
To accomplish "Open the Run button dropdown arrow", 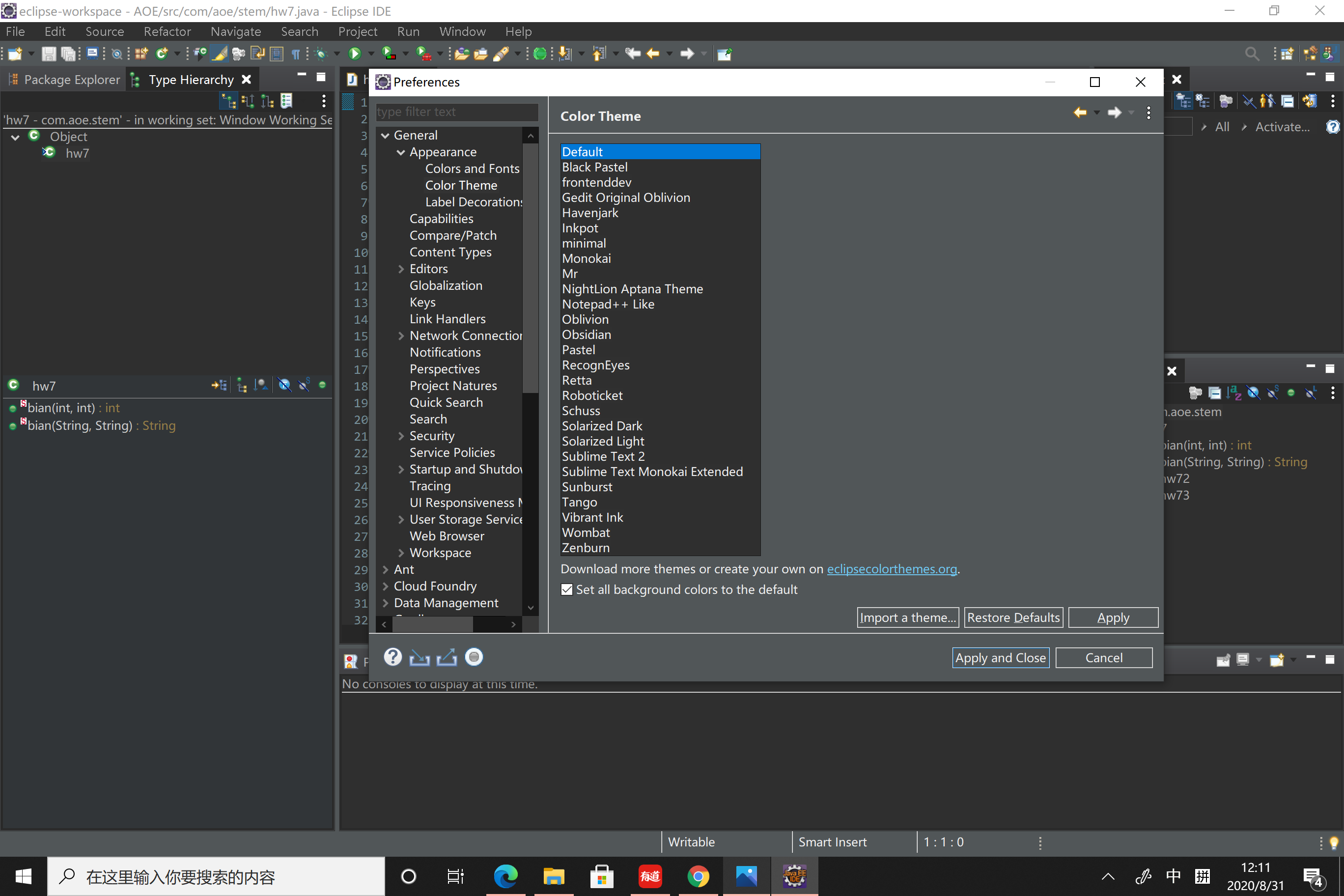I will [x=371, y=54].
